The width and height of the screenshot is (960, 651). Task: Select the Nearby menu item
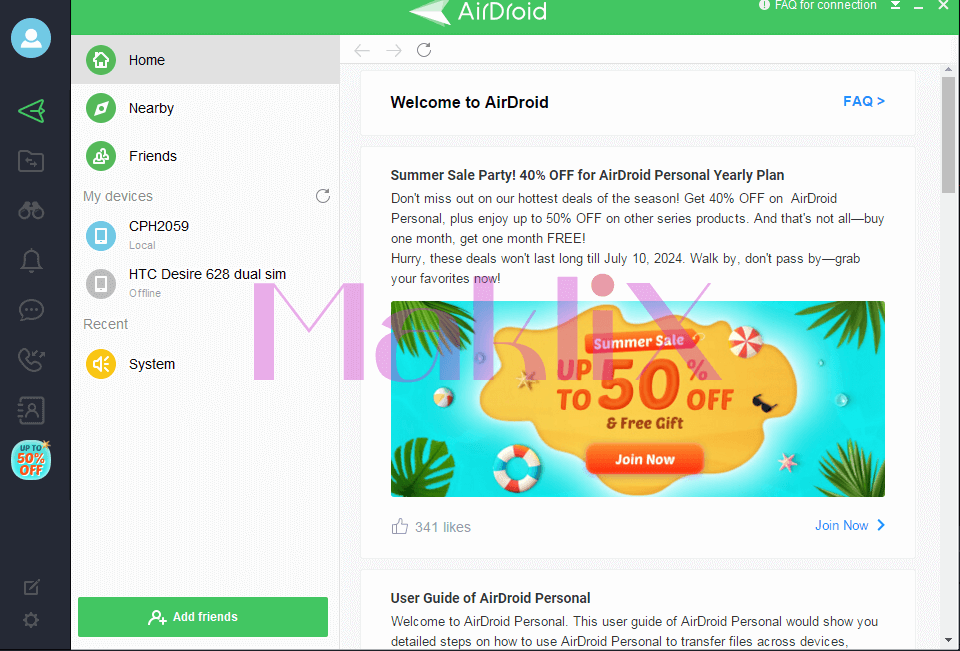[205, 108]
